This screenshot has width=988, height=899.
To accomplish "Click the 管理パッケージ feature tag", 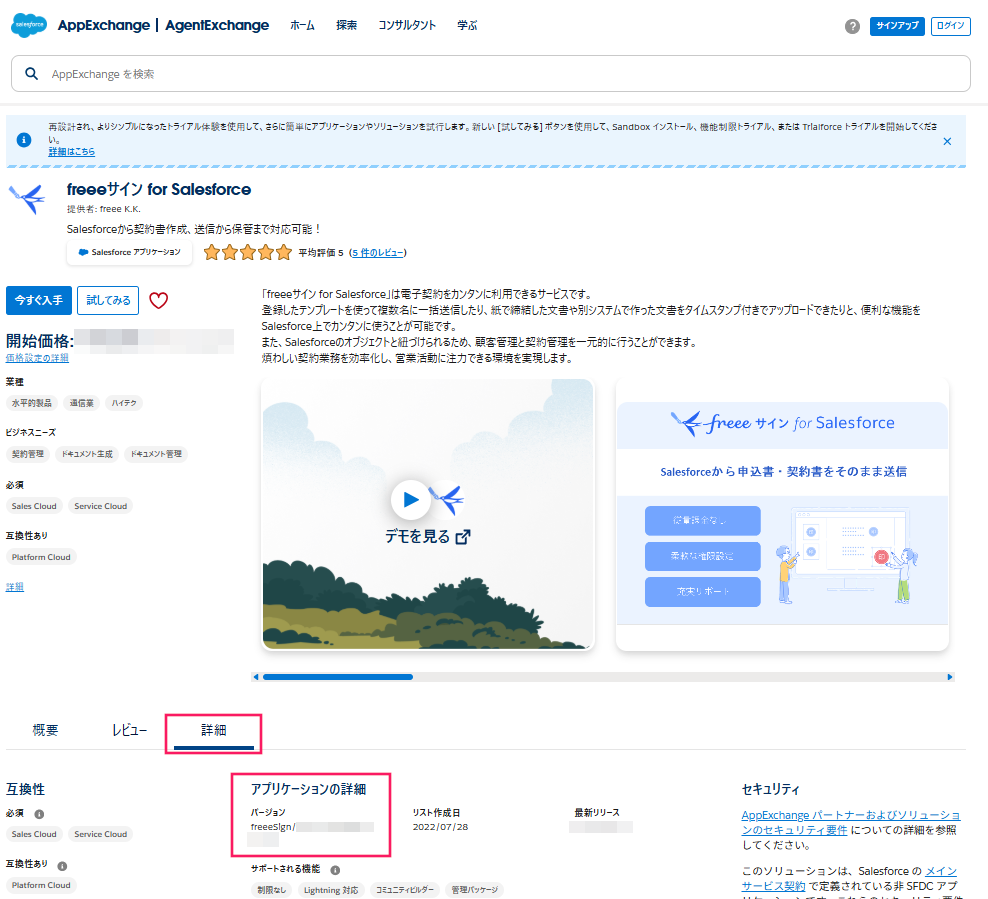I will coord(474,890).
